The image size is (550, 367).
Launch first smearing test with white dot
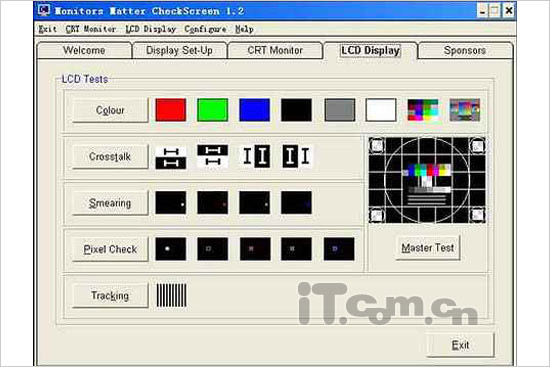(171, 203)
